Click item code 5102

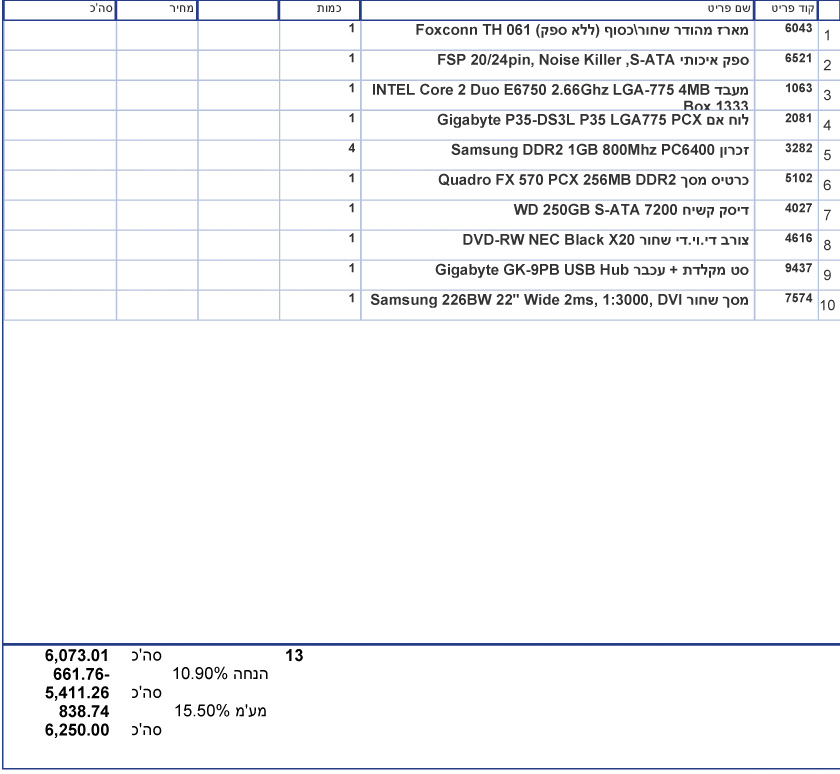click(798, 178)
